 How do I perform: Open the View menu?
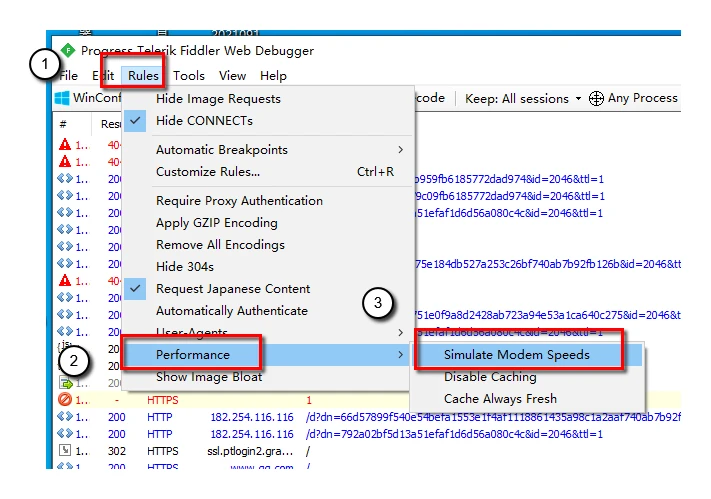tap(232, 76)
